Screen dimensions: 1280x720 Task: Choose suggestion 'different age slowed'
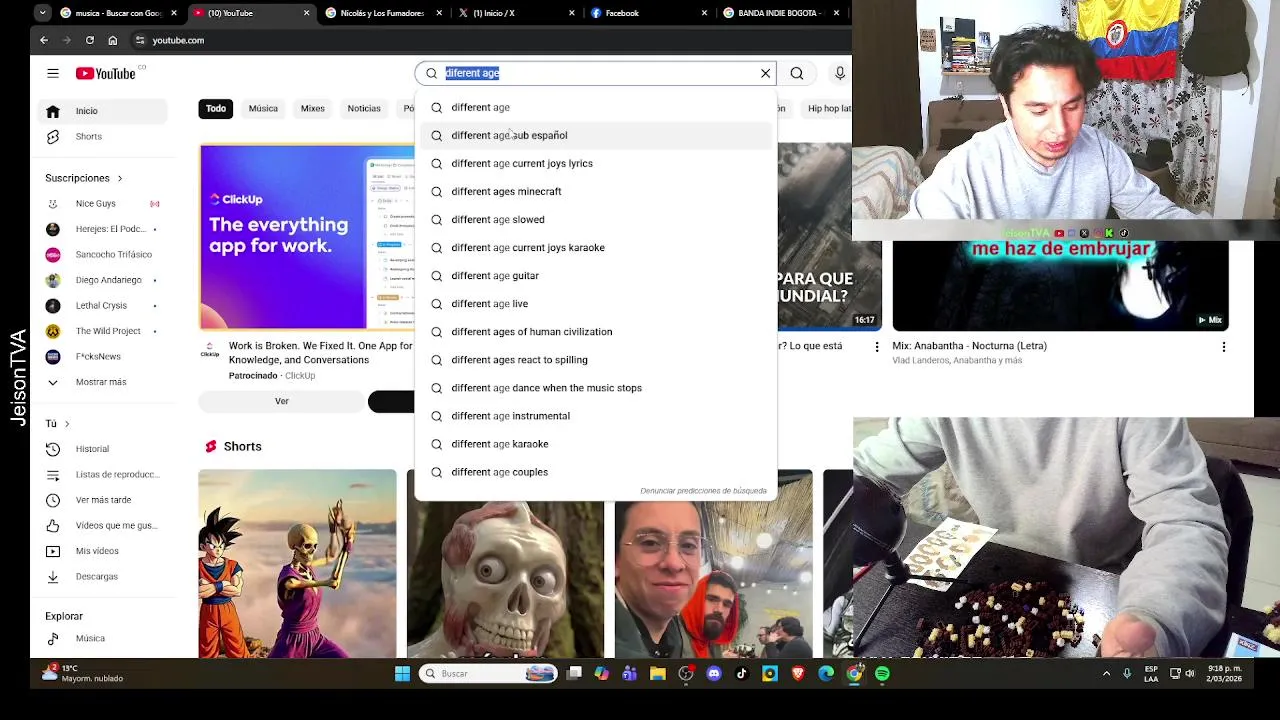click(596, 219)
